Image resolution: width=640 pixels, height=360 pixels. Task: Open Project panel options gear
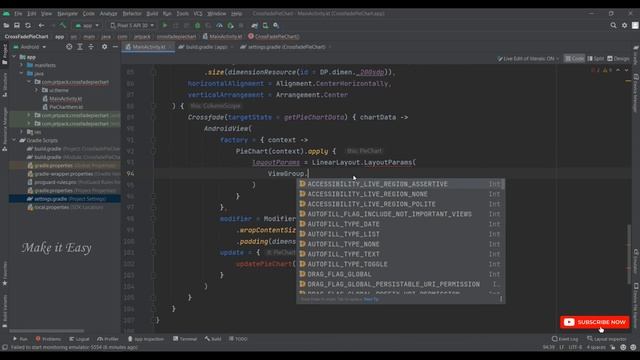(104, 47)
